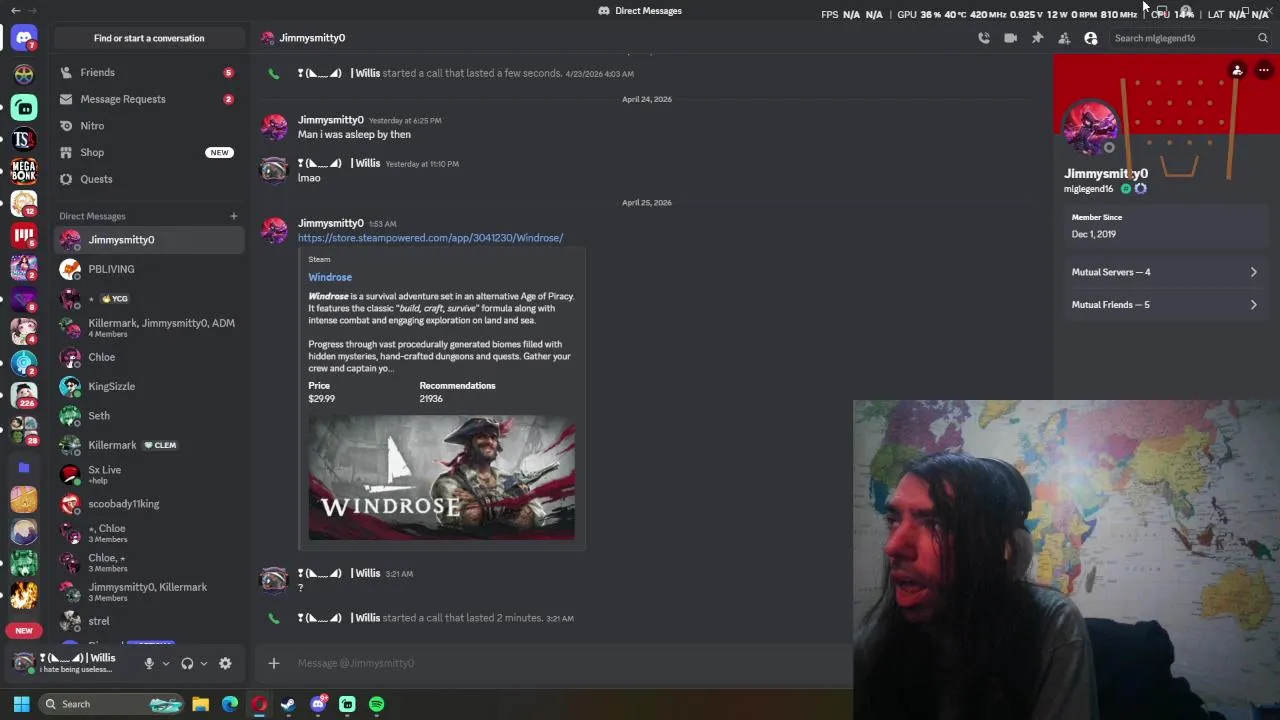Open the Killermark CLEM conversation

click(x=149, y=445)
